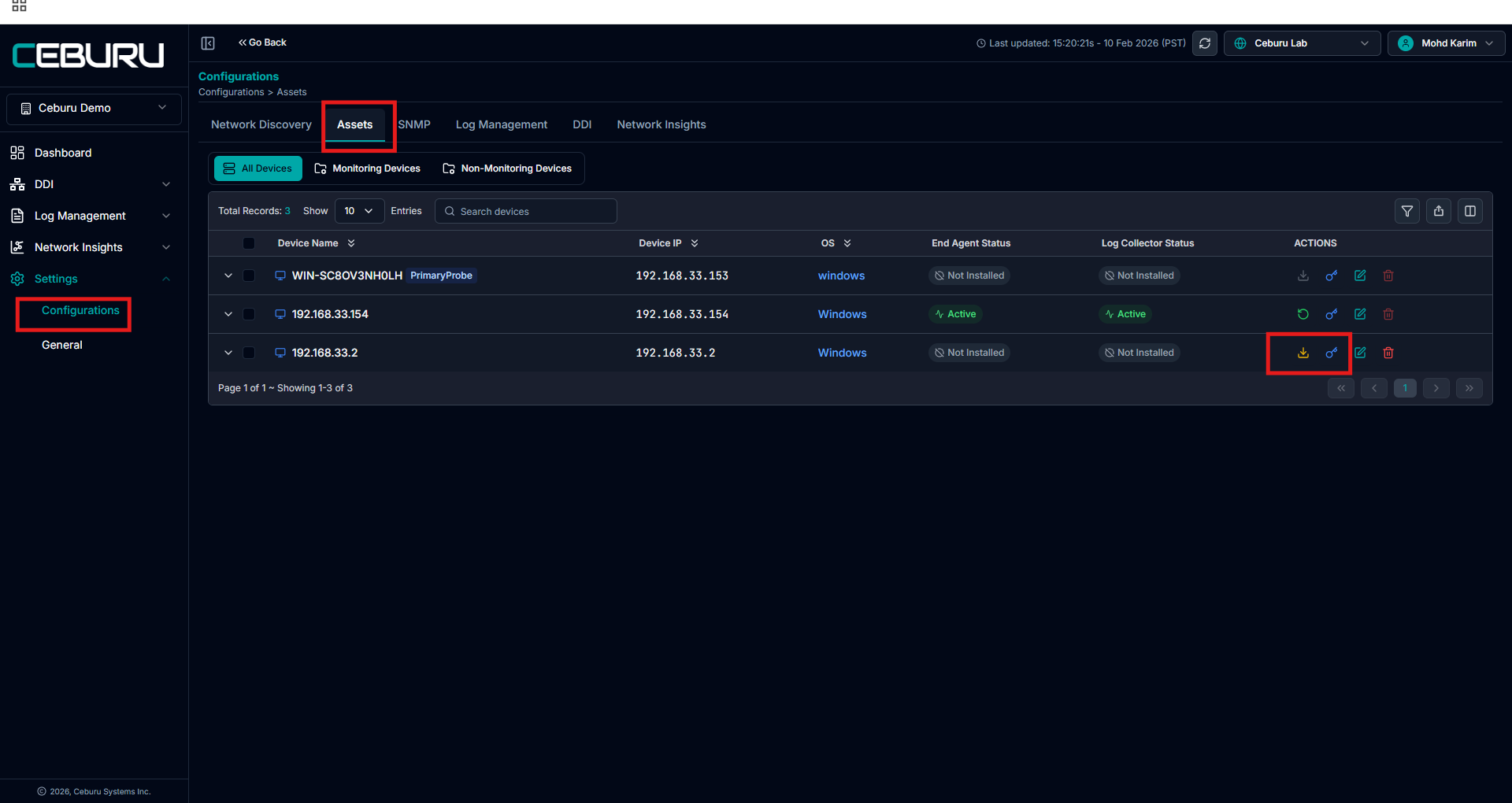Refresh the page data

[1205, 43]
